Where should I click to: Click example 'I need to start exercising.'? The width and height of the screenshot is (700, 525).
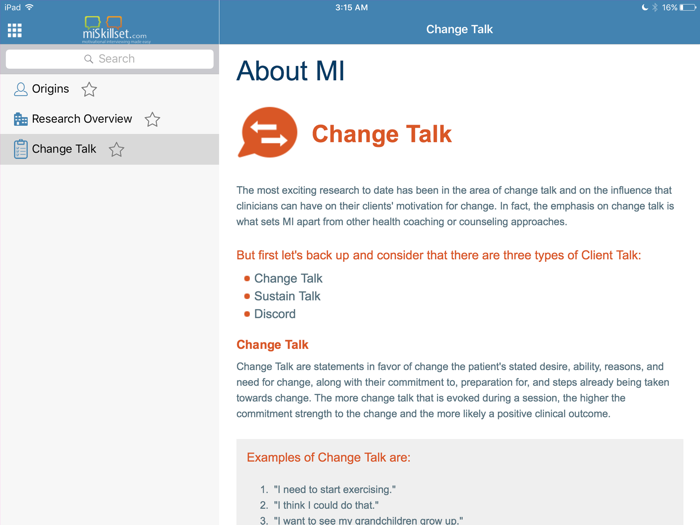click(x=334, y=490)
